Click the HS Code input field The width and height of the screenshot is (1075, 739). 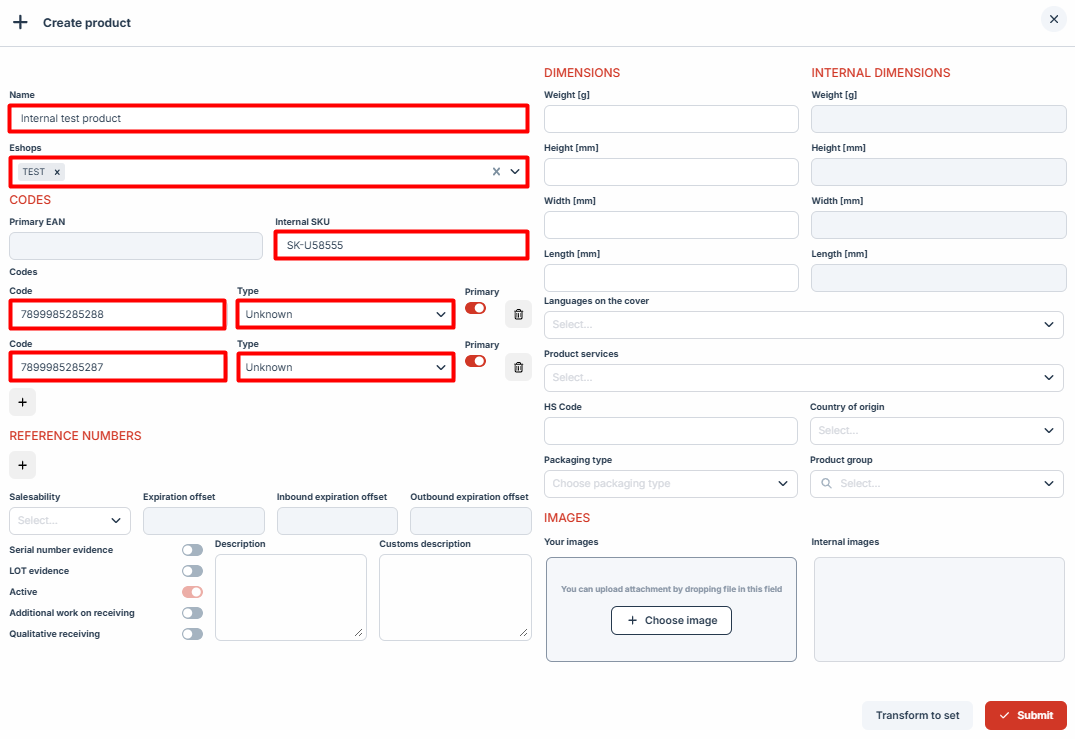[x=670, y=431]
